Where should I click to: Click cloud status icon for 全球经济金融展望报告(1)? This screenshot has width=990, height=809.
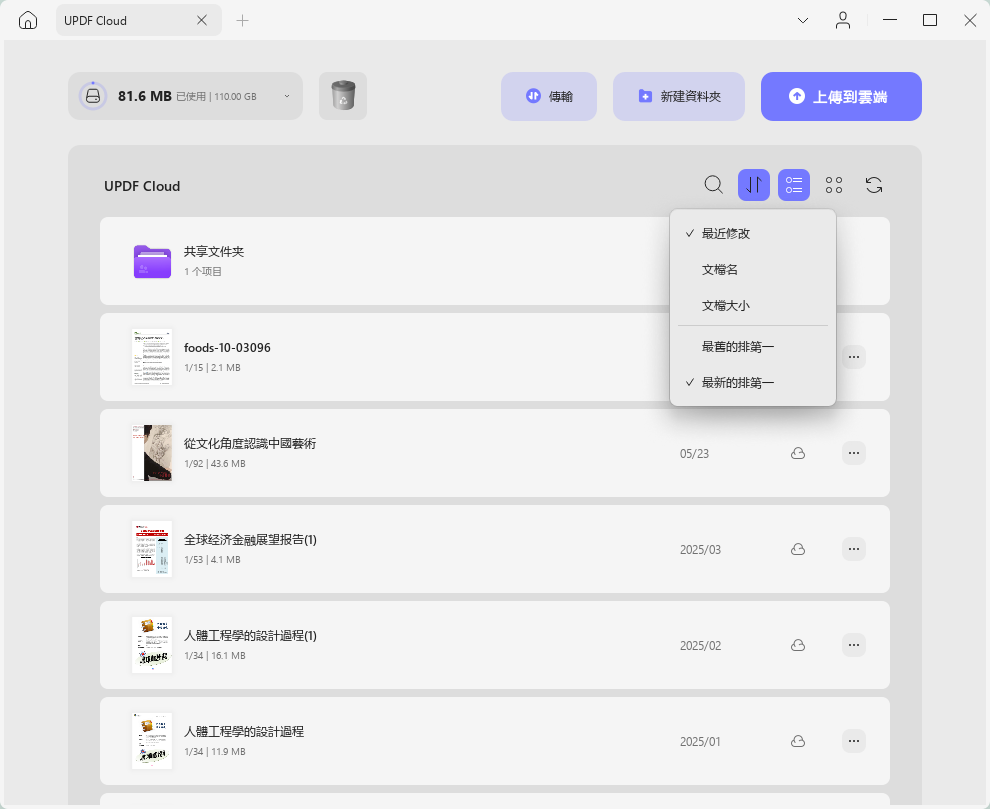pos(798,549)
